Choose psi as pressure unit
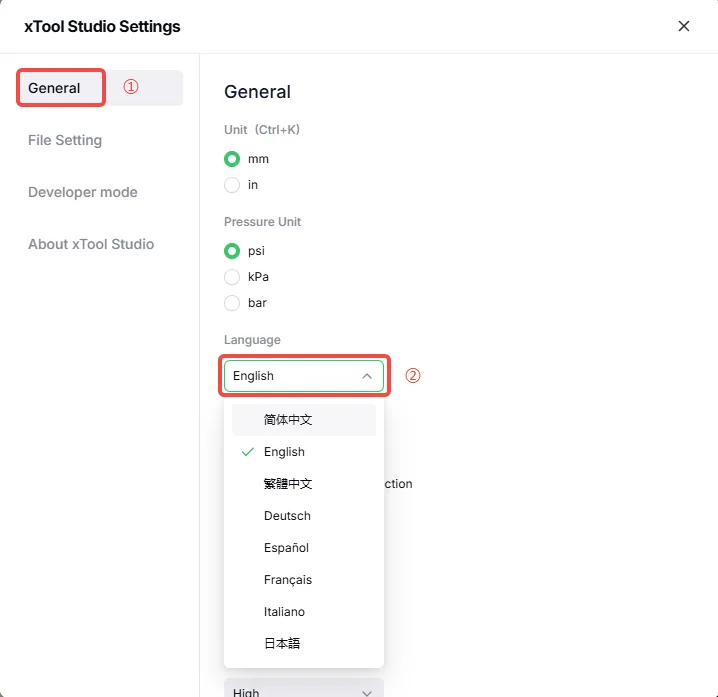The image size is (718, 697). [x=232, y=251]
